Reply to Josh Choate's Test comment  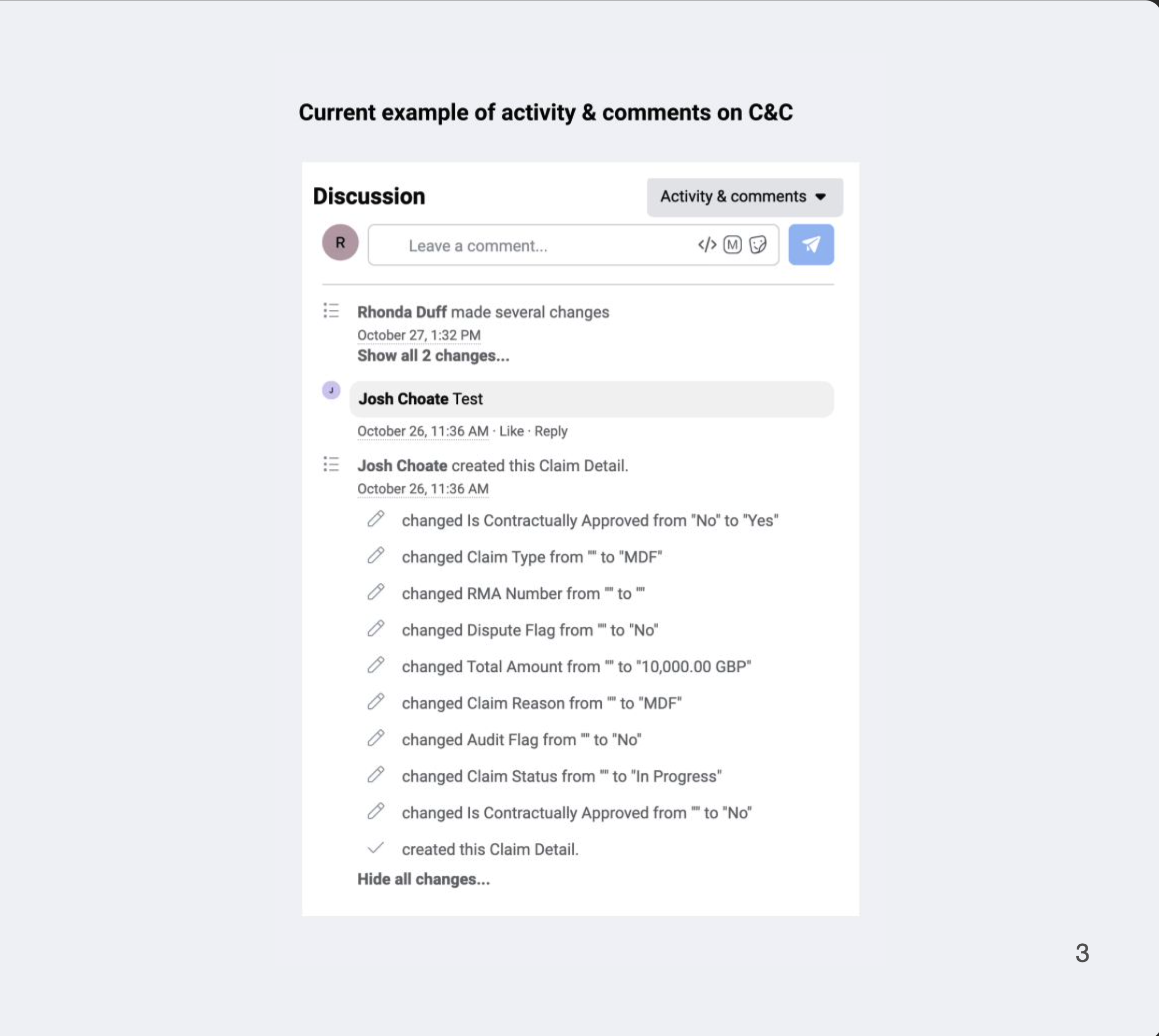pyautogui.click(x=551, y=431)
